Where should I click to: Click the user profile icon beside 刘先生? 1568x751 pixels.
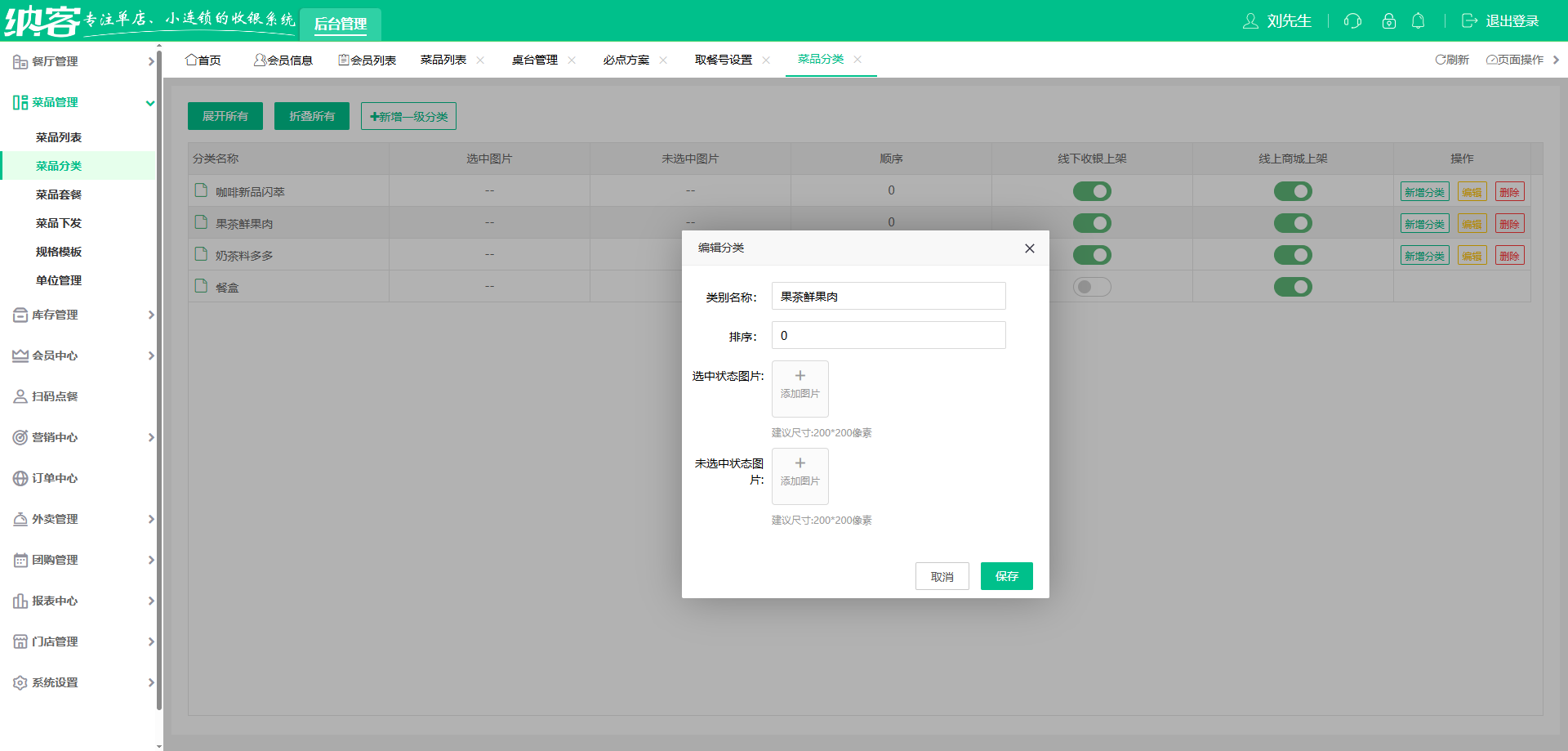[1250, 21]
